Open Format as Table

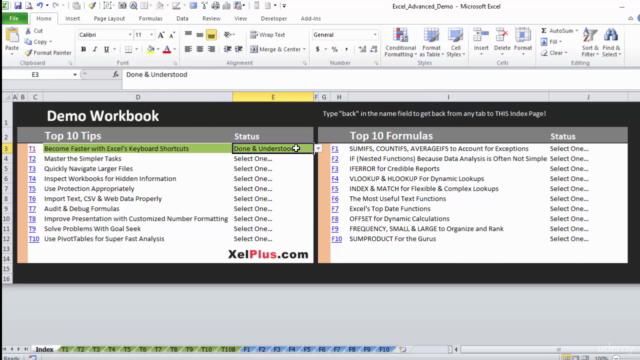click(431, 42)
